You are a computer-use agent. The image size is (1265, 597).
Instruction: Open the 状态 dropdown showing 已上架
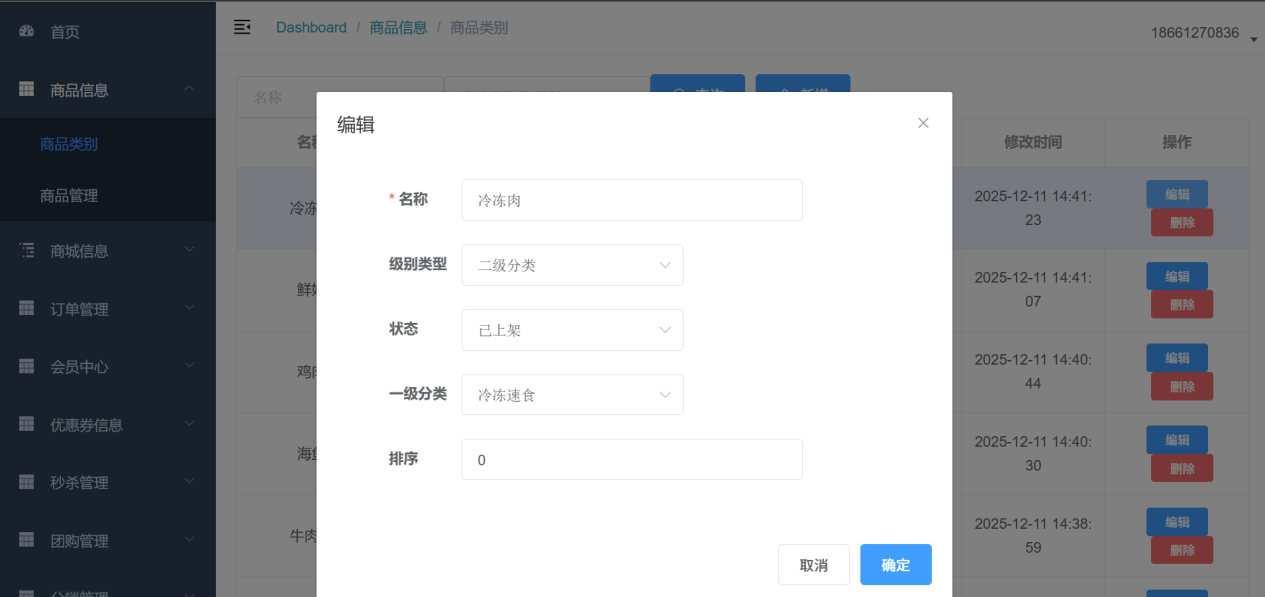click(572, 330)
